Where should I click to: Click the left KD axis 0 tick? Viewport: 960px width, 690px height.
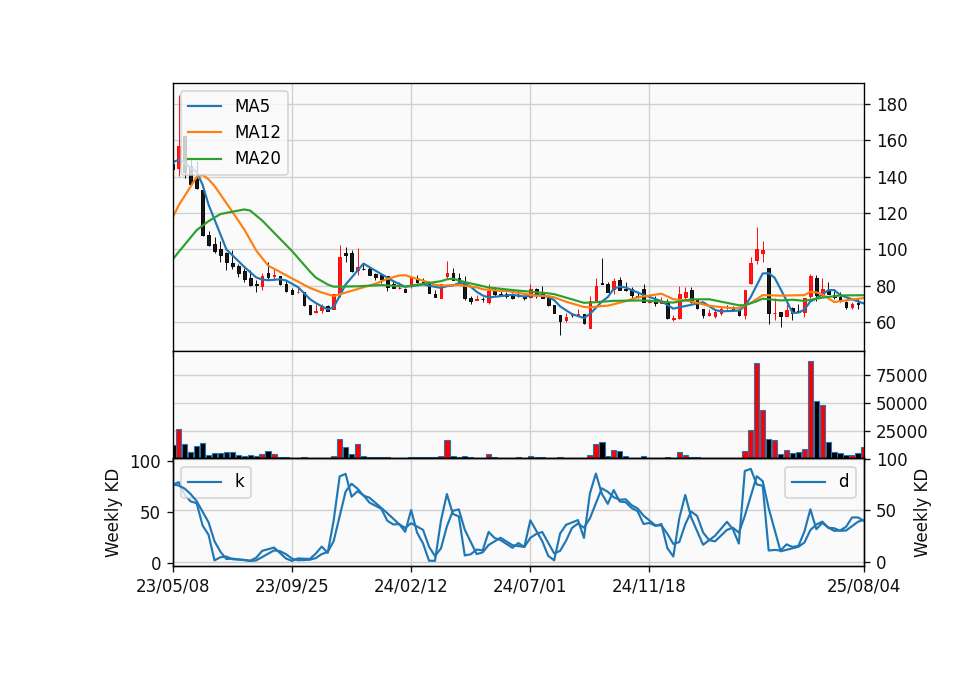156,563
